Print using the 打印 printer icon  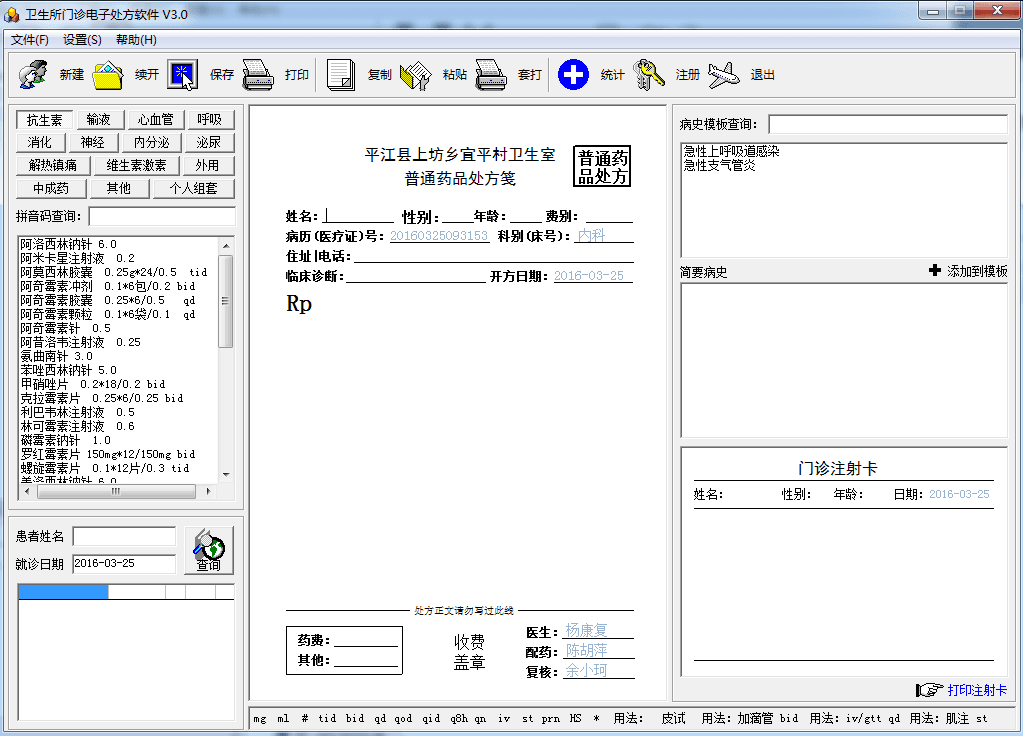258,75
